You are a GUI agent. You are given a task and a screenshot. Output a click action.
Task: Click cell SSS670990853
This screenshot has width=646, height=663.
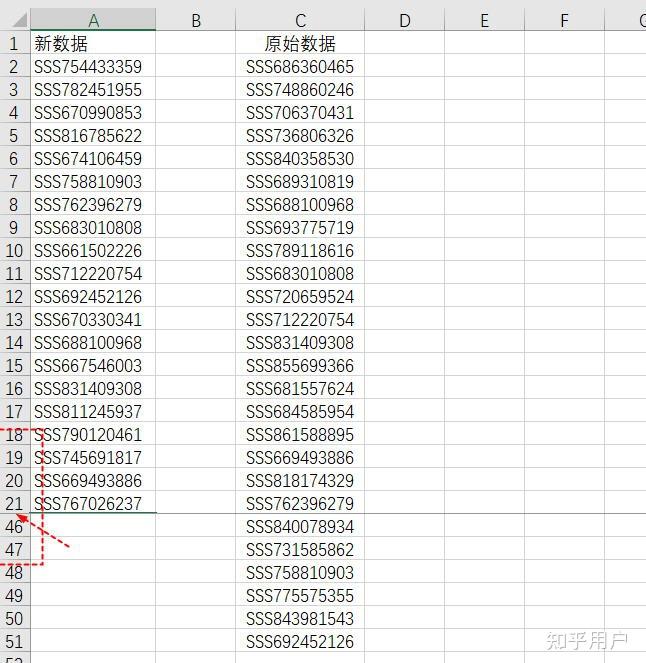click(x=93, y=112)
